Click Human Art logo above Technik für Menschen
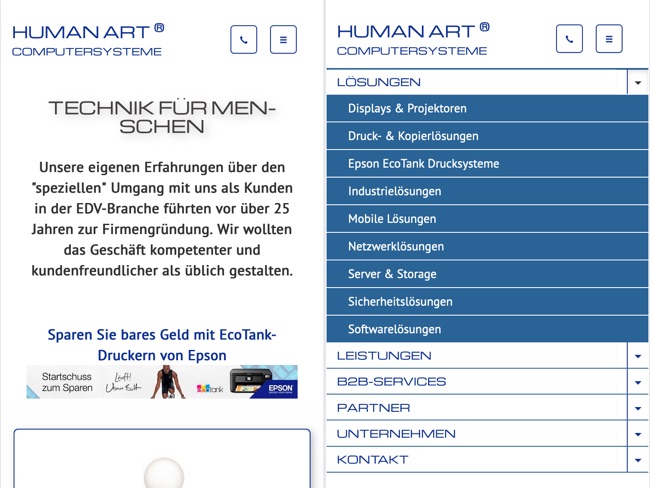 click(88, 40)
